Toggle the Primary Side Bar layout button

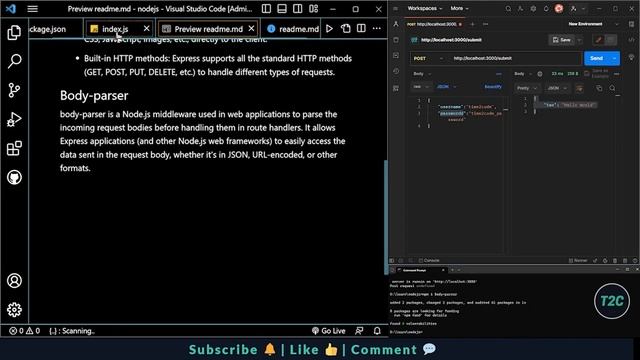coord(266,9)
